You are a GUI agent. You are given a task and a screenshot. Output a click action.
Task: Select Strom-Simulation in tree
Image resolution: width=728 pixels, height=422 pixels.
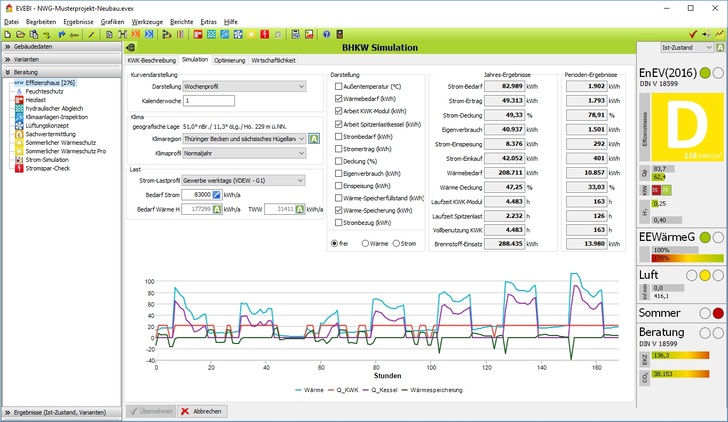tap(47, 160)
